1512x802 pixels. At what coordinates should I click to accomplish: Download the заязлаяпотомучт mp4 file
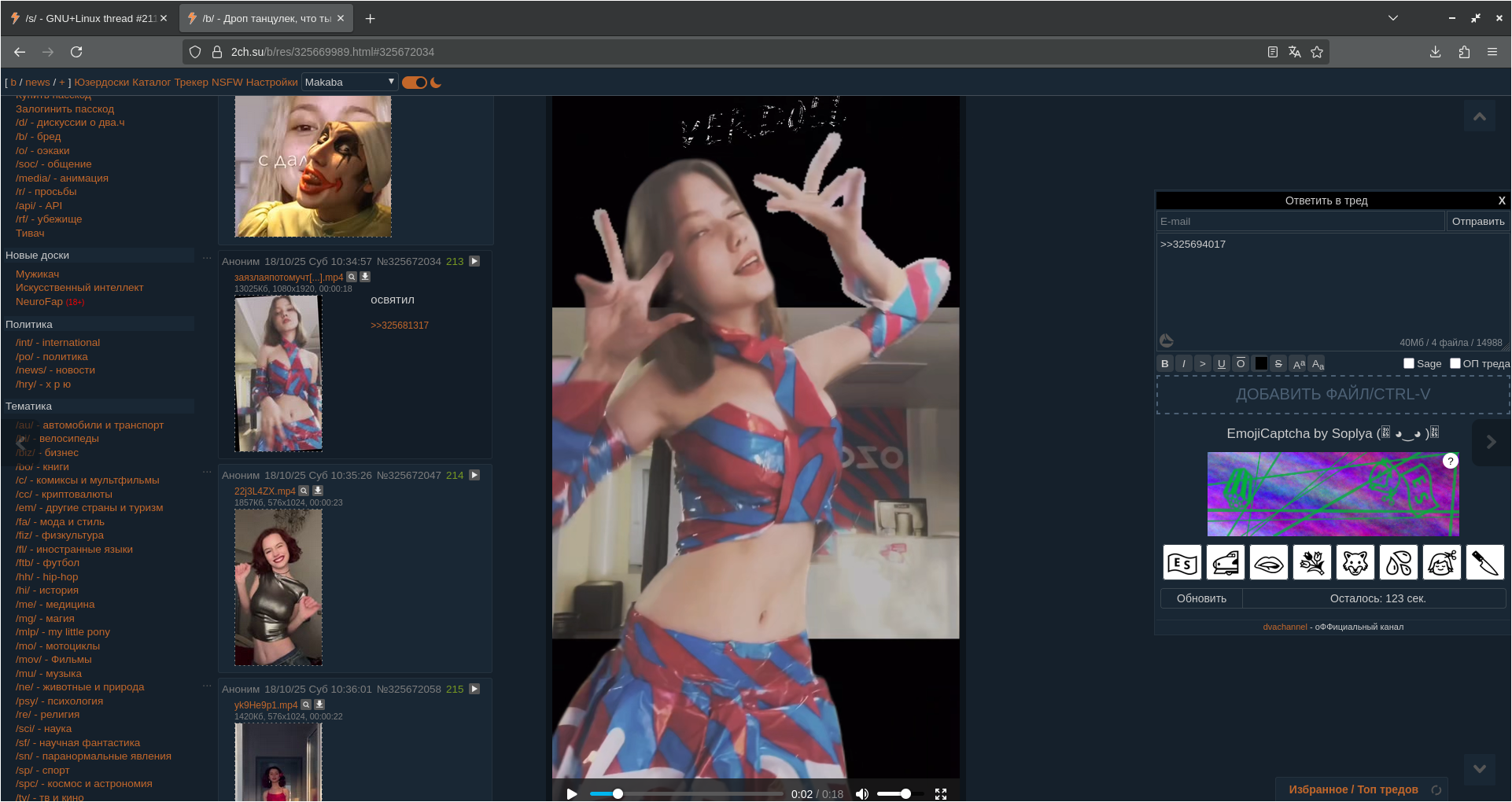[365, 277]
